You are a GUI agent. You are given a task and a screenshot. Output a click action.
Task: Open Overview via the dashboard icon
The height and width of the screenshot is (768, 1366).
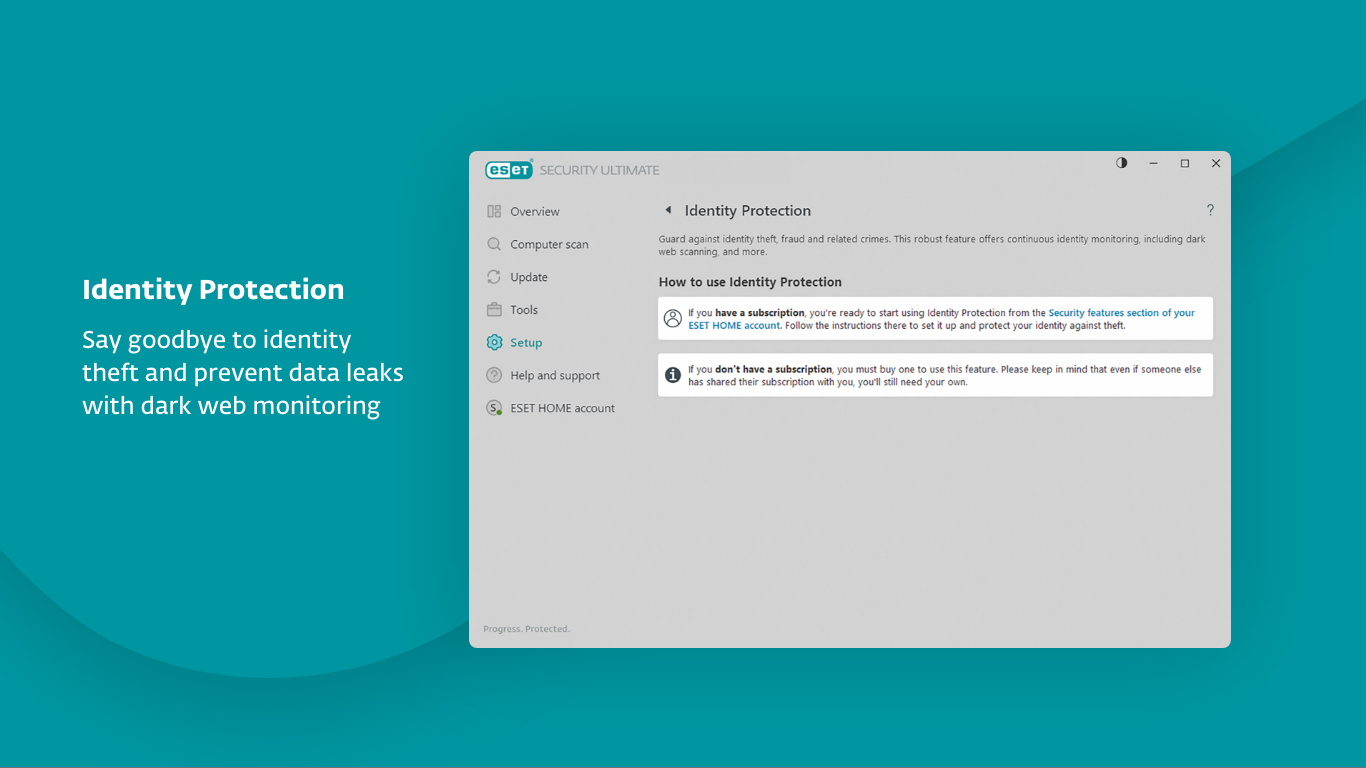[x=494, y=211]
